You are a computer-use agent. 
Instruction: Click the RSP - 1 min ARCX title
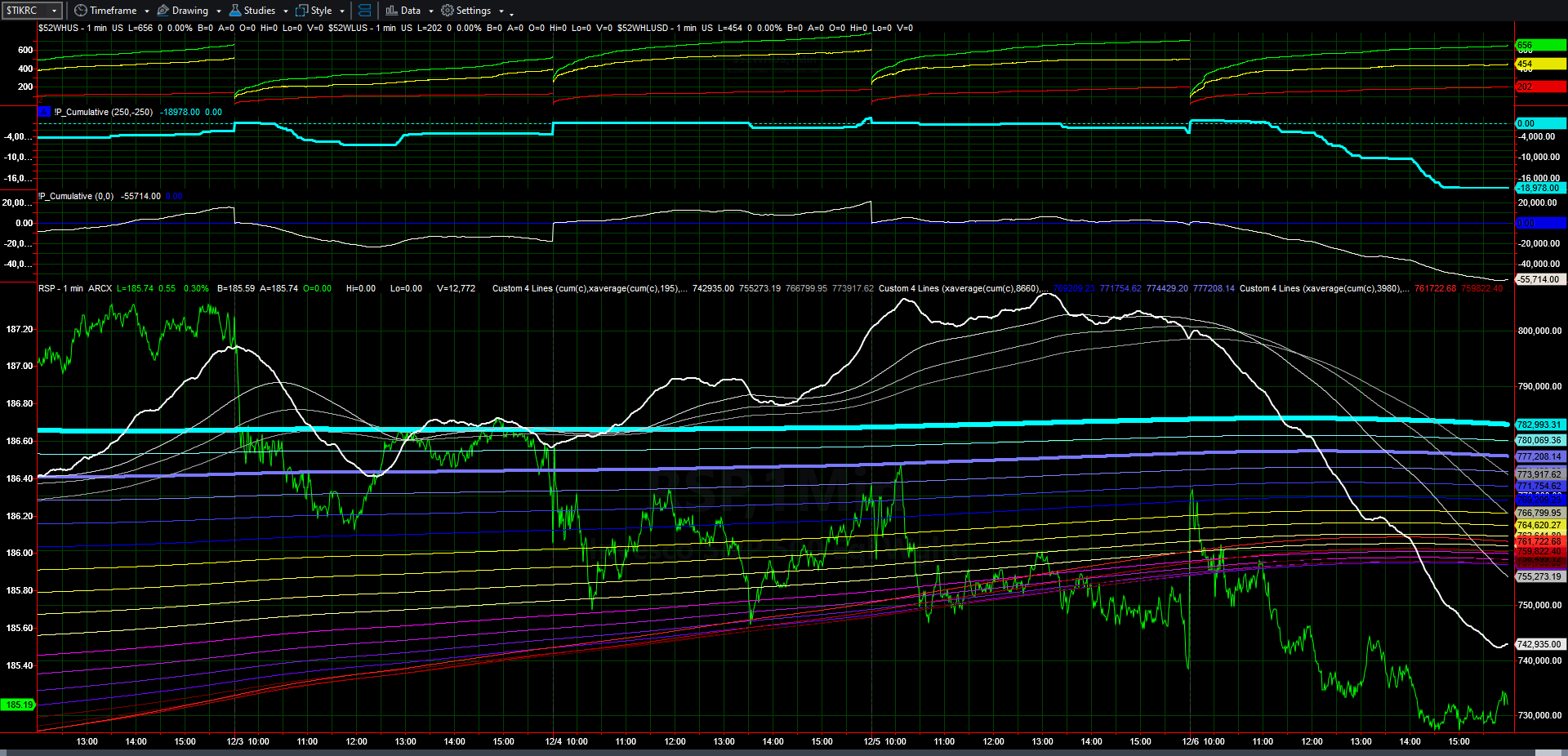(75, 288)
